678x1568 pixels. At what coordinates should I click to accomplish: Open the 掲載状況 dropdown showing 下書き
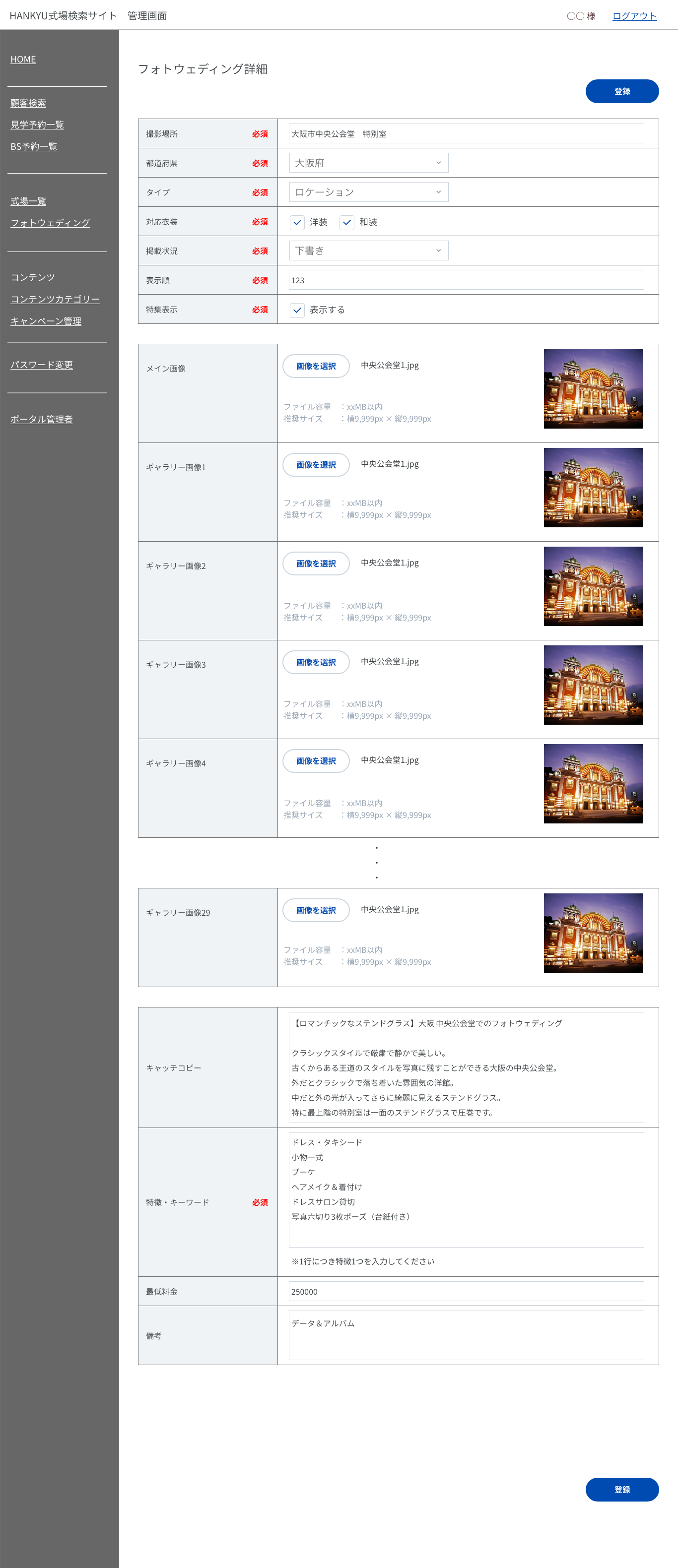pos(368,251)
